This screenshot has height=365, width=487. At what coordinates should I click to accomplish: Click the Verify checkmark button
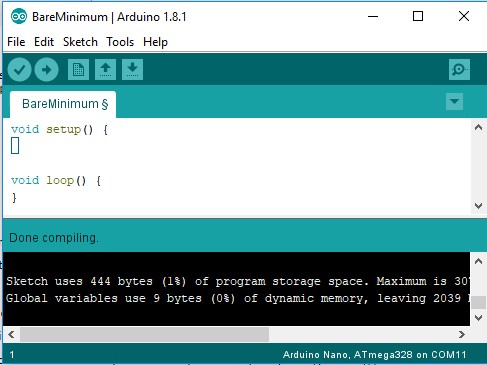[x=19, y=69]
